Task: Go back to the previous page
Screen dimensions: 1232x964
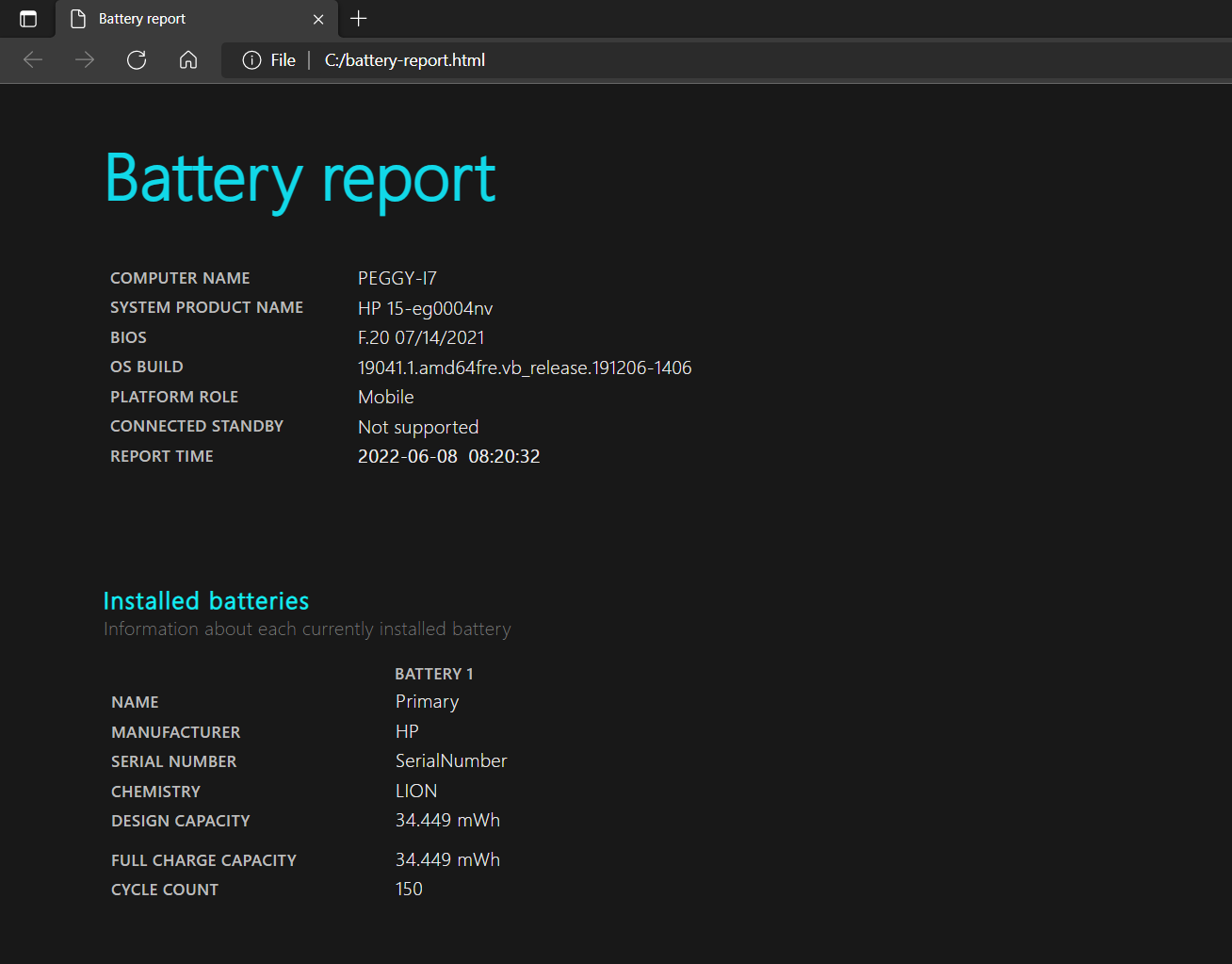Action: pos(33,60)
